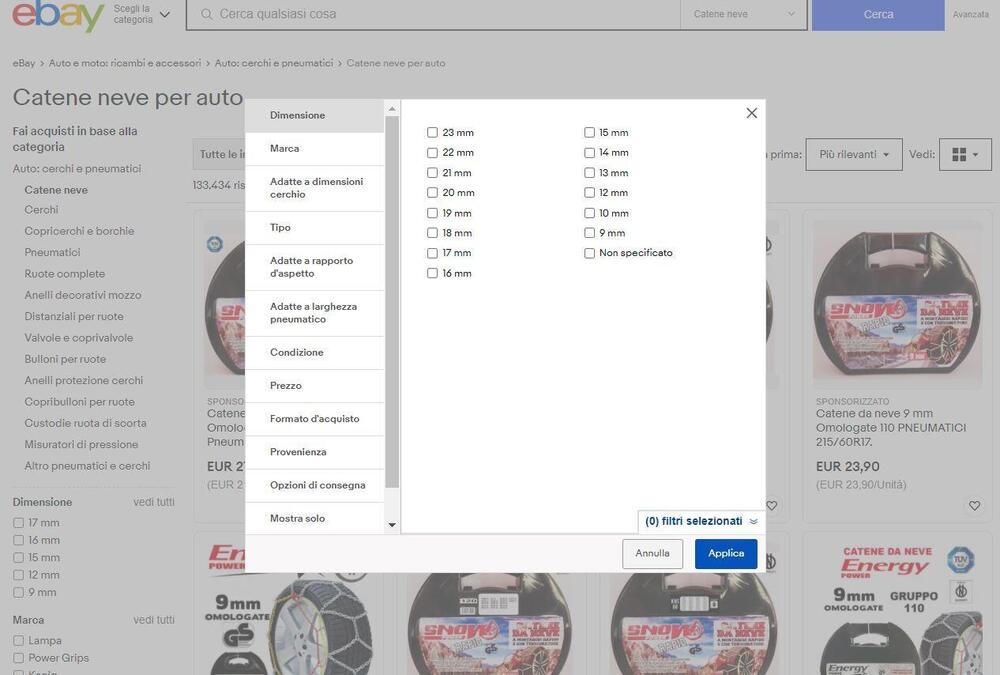Open the Catene da neve 9 mm thumbnail
This screenshot has height=675, width=1000.
tap(898, 304)
